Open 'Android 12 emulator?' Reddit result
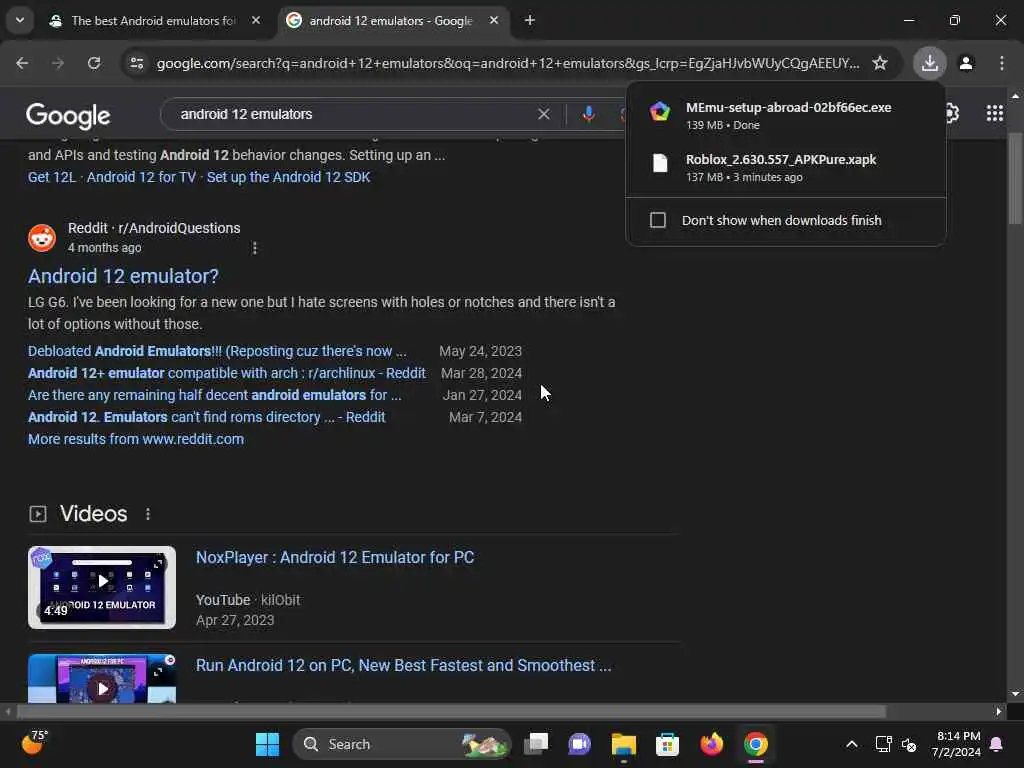Screen dimensions: 1024x768 123,276
